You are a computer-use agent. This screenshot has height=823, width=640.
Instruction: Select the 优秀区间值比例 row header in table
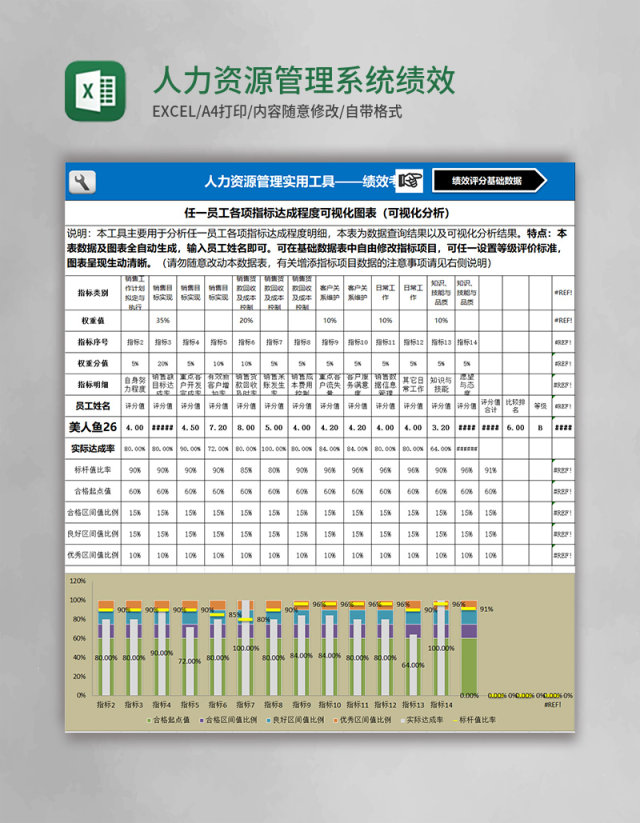(x=93, y=555)
